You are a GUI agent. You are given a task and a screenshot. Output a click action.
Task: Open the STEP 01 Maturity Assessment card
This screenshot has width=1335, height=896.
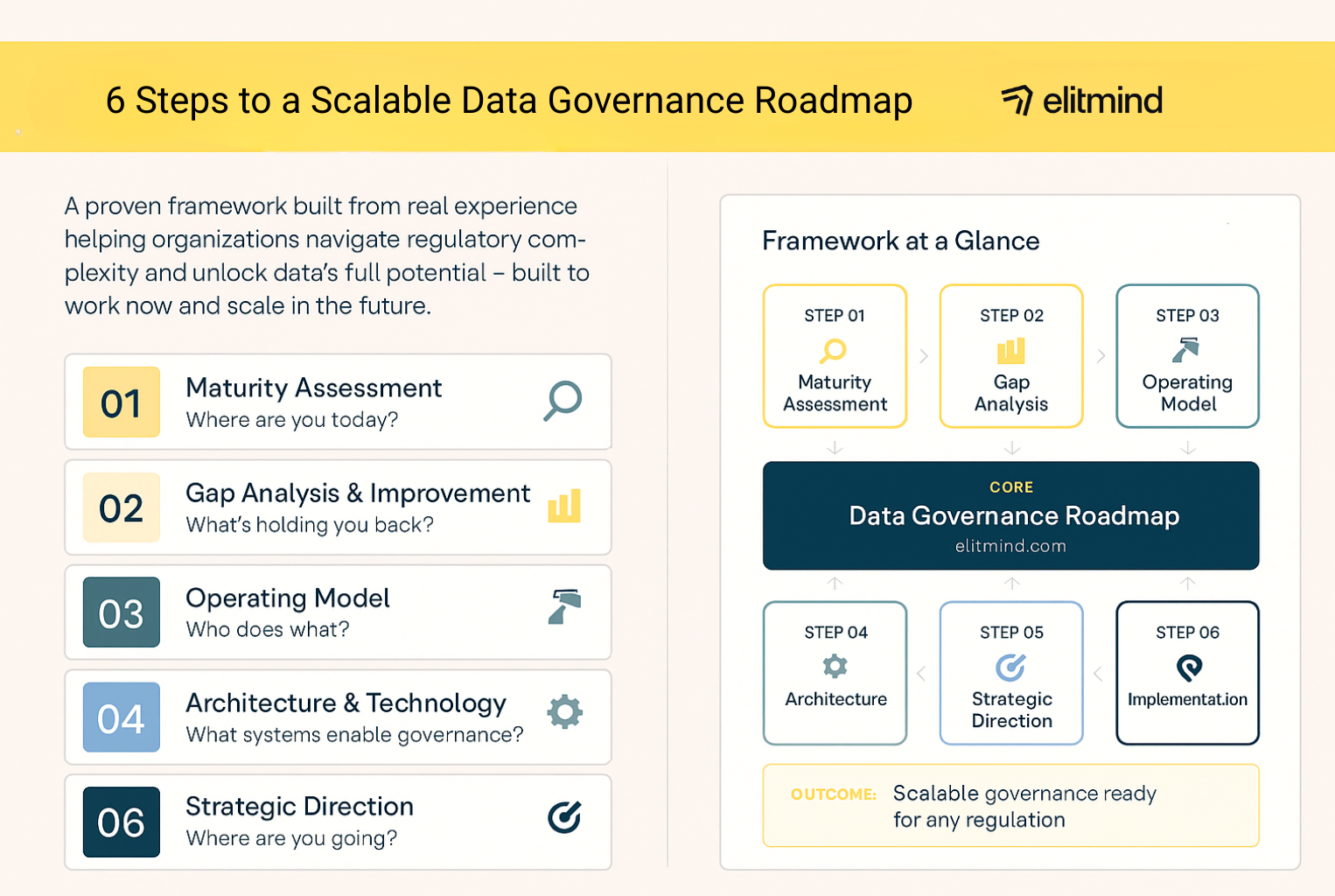click(835, 356)
